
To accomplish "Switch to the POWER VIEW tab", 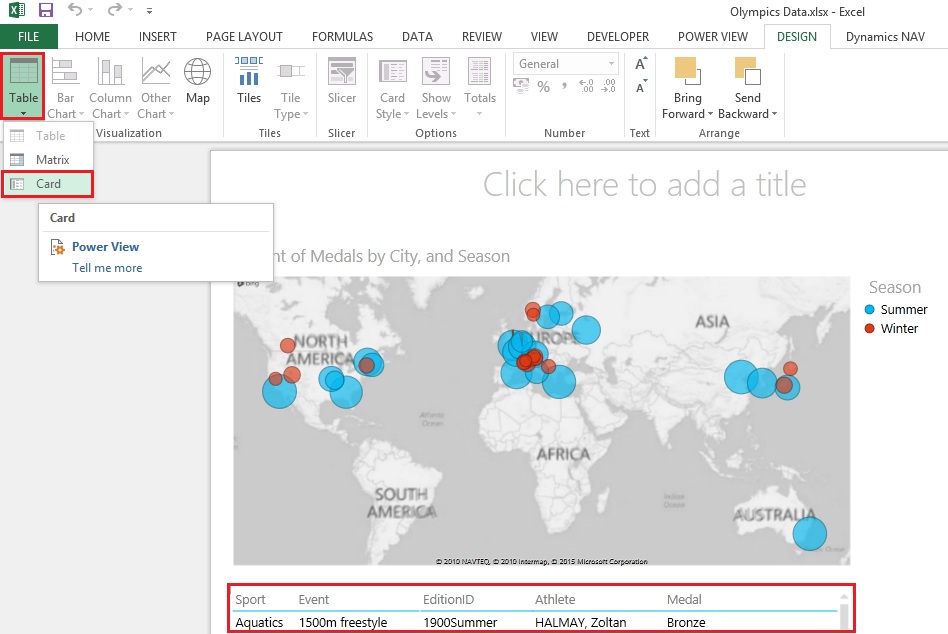I will pos(712,37).
